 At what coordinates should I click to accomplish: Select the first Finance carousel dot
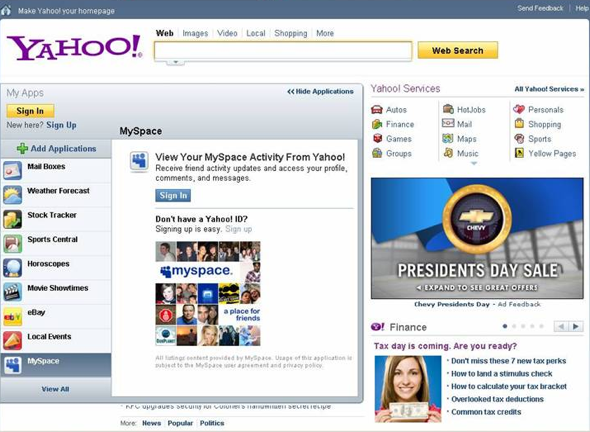pos(505,326)
